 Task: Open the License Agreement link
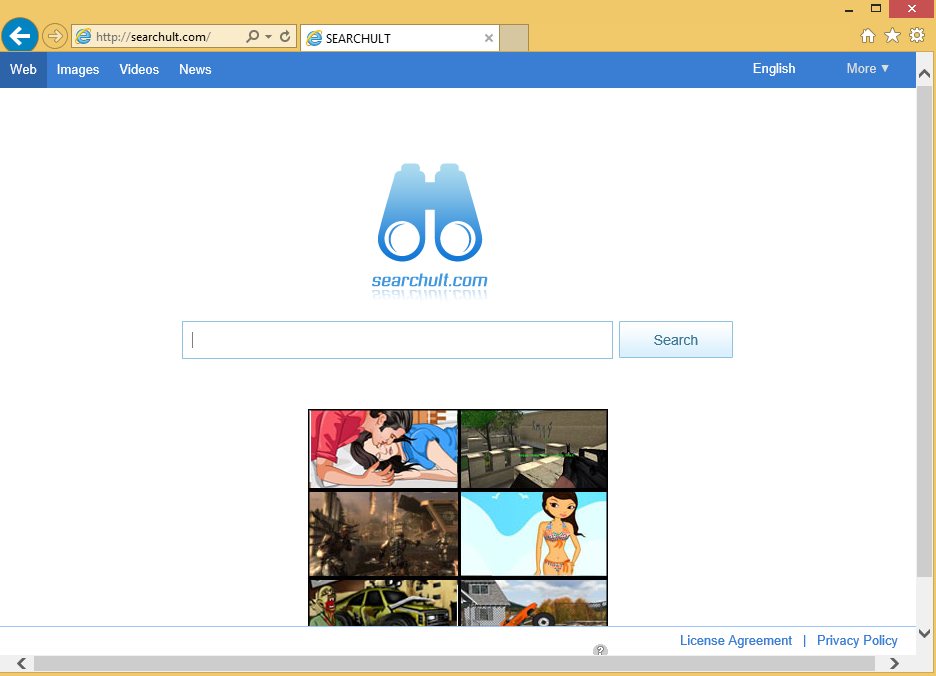pyautogui.click(x=735, y=640)
